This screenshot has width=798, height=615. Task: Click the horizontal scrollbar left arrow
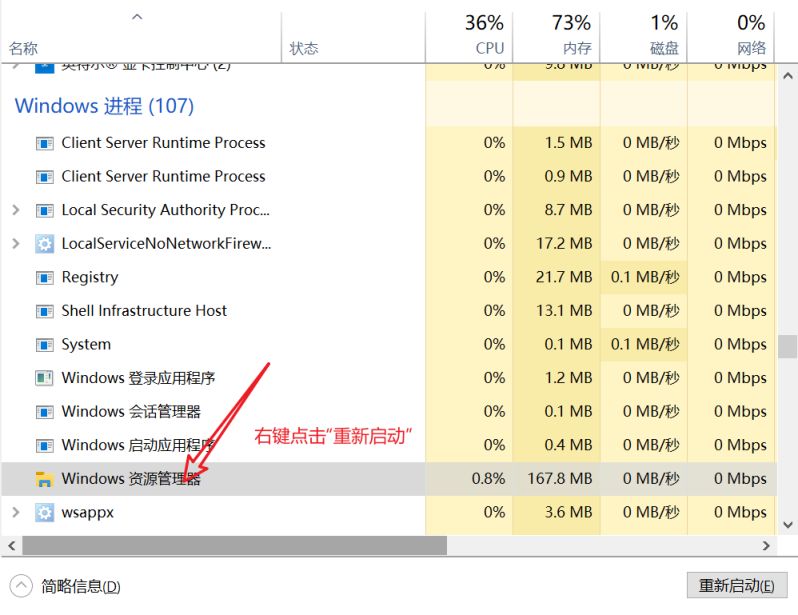point(11,546)
